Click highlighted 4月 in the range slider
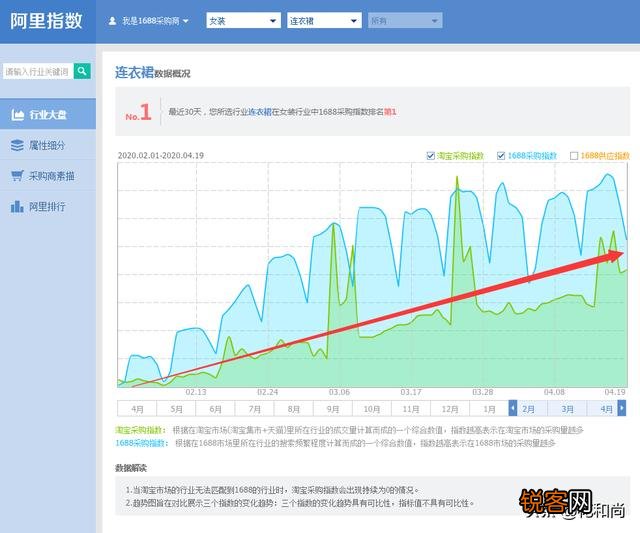This screenshot has height=533, width=640. 606,409
